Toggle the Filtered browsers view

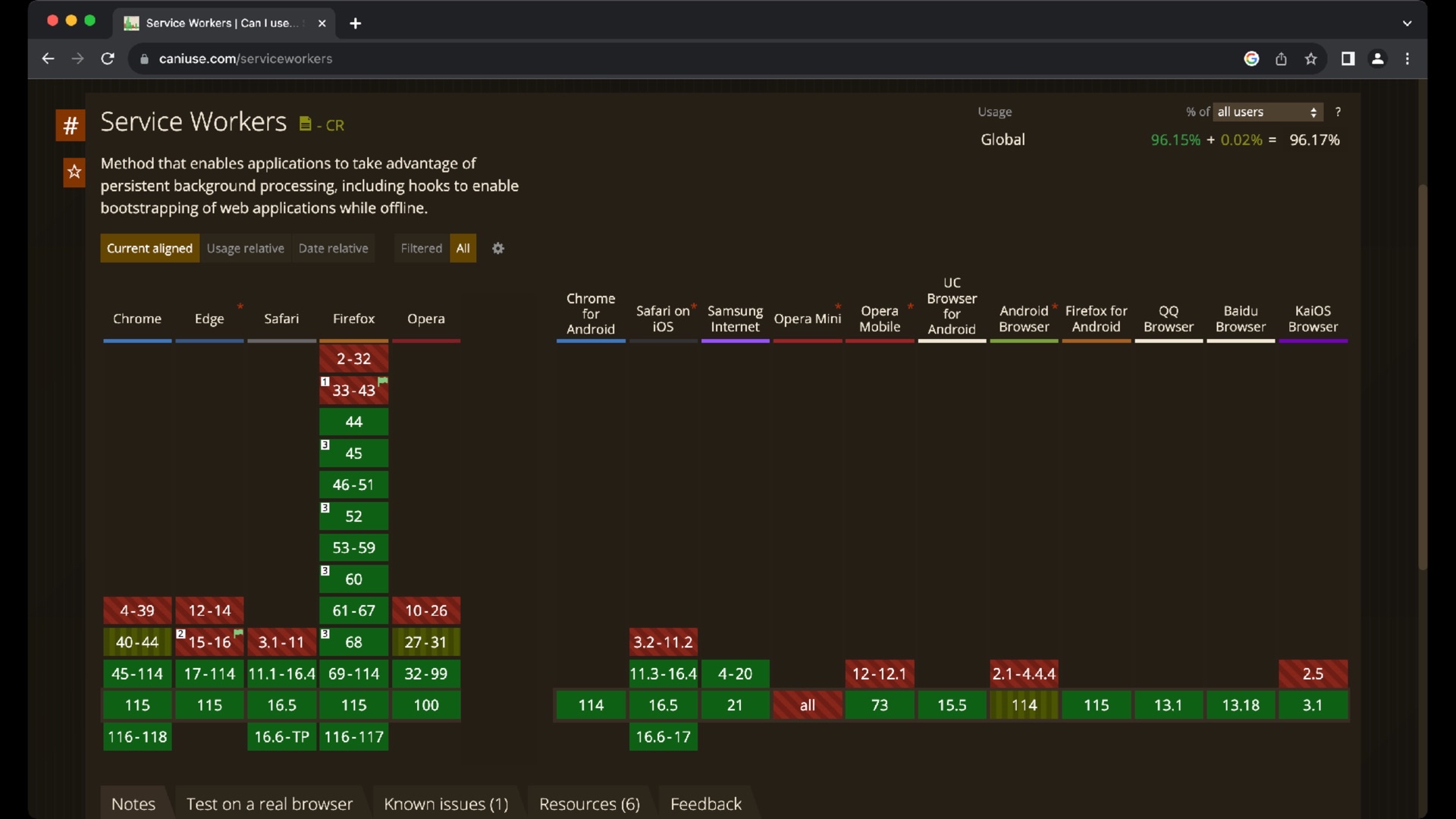point(421,249)
